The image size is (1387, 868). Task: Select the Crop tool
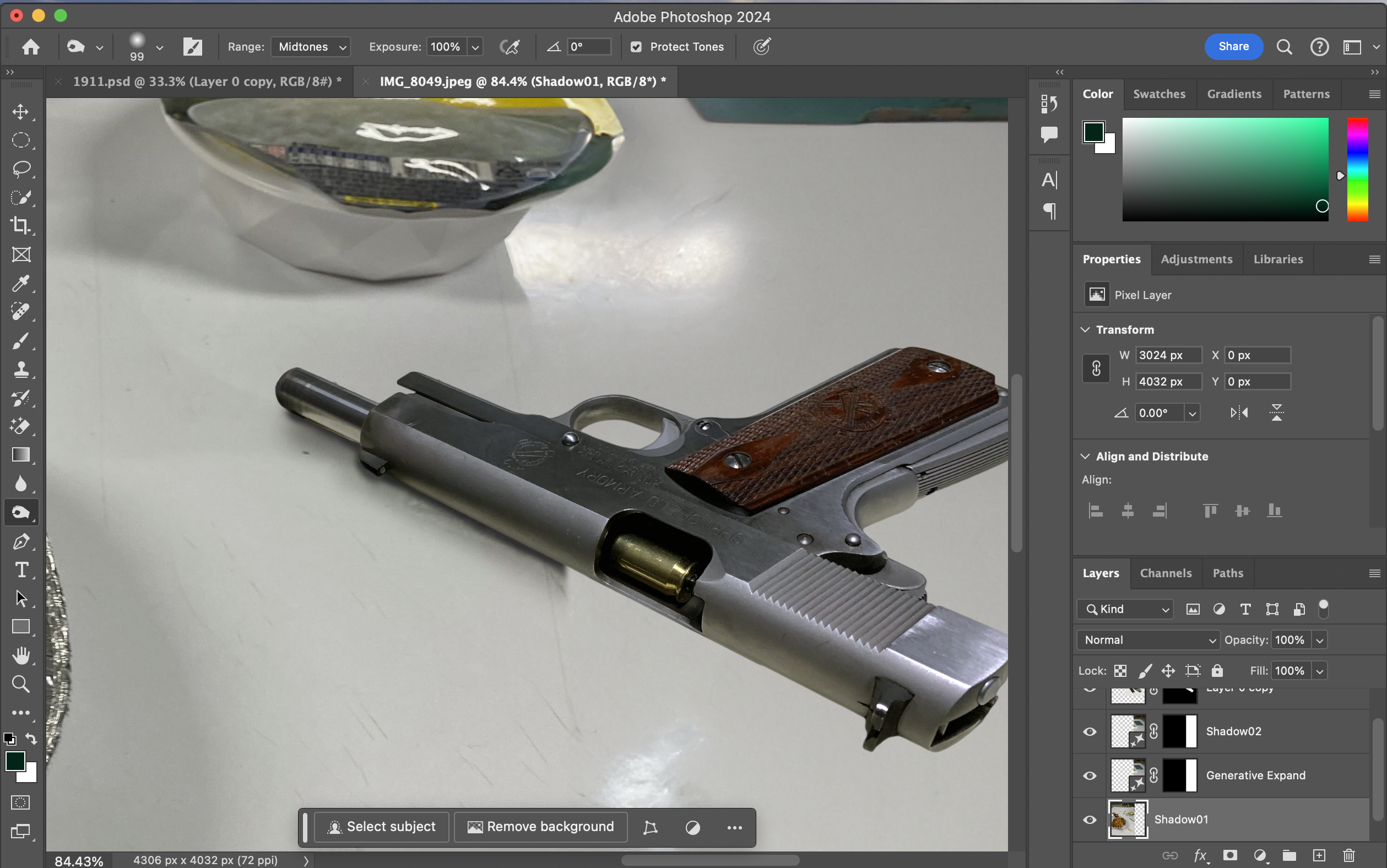click(x=21, y=225)
